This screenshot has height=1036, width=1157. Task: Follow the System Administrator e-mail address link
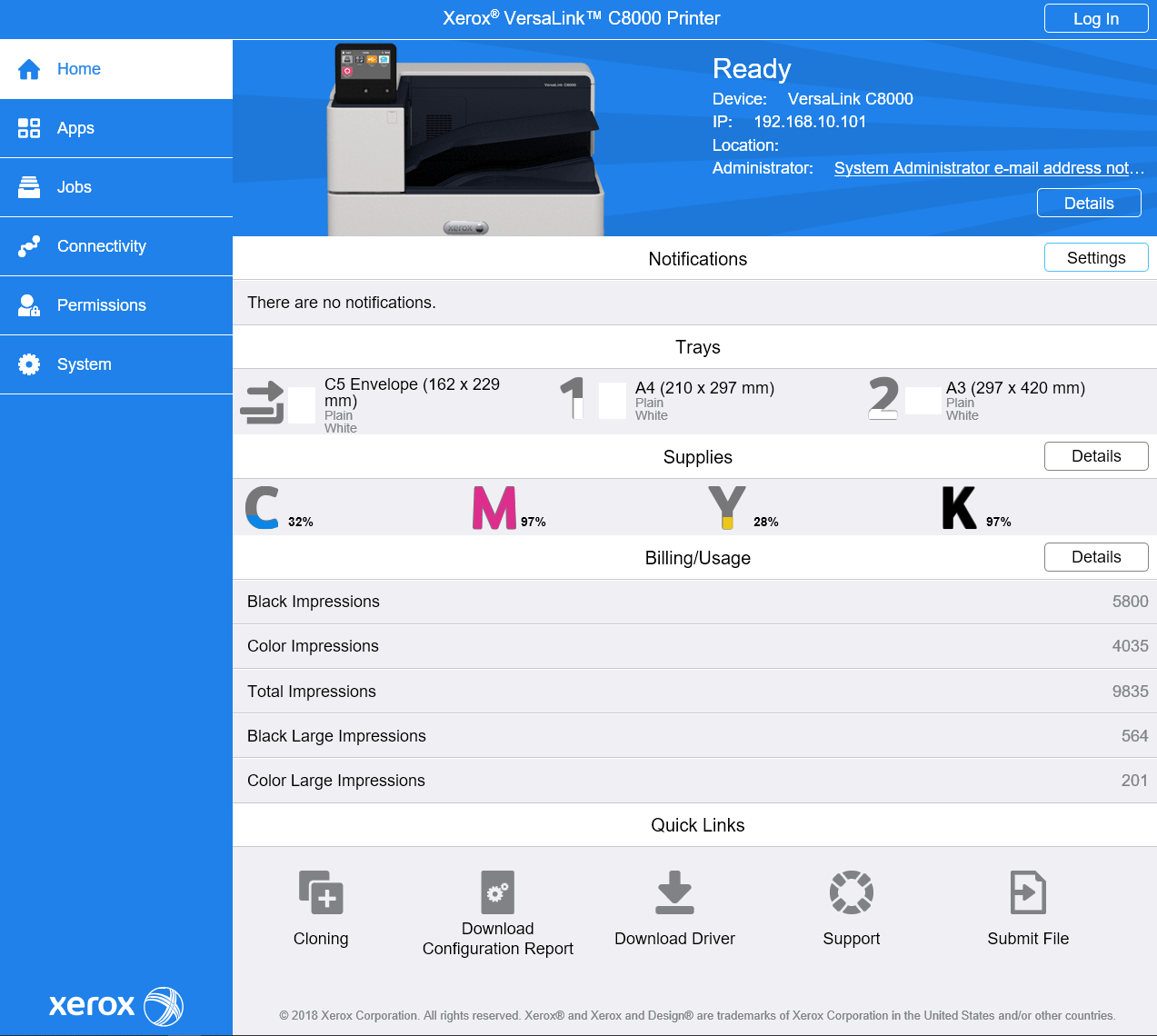tap(989, 168)
